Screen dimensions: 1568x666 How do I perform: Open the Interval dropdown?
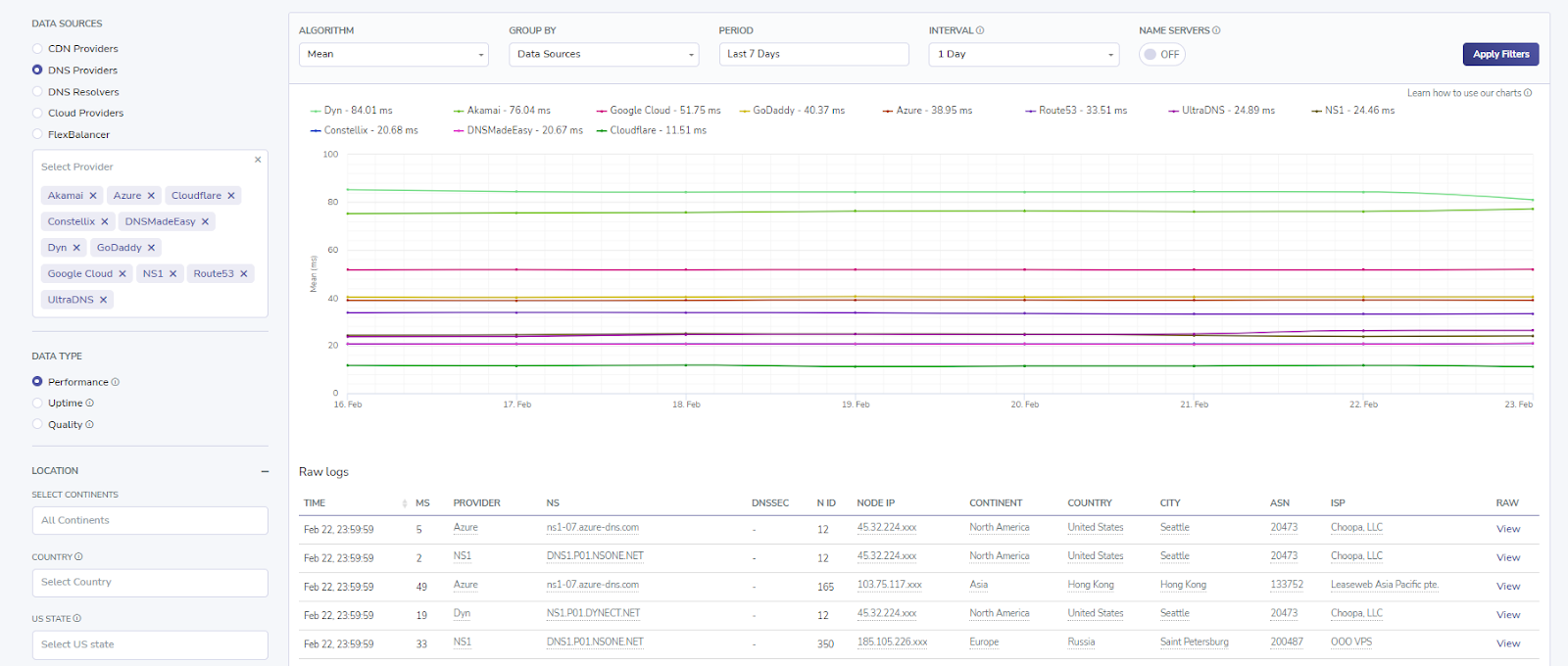(x=1024, y=55)
